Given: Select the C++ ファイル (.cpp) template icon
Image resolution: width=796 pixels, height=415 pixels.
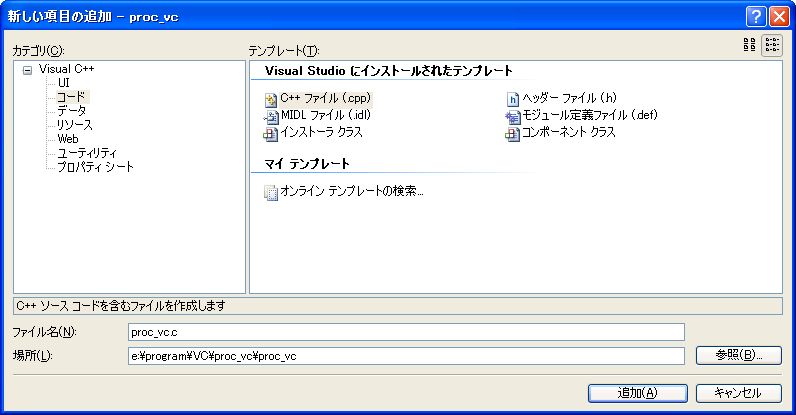Looking at the screenshot, I should click(x=271, y=100).
